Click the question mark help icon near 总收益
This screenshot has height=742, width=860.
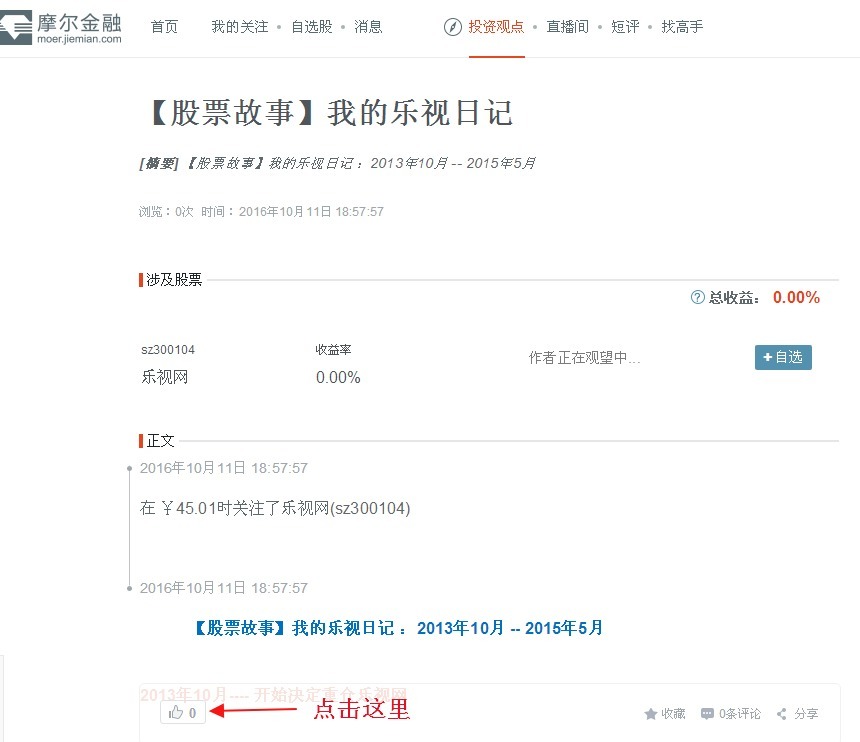click(697, 297)
